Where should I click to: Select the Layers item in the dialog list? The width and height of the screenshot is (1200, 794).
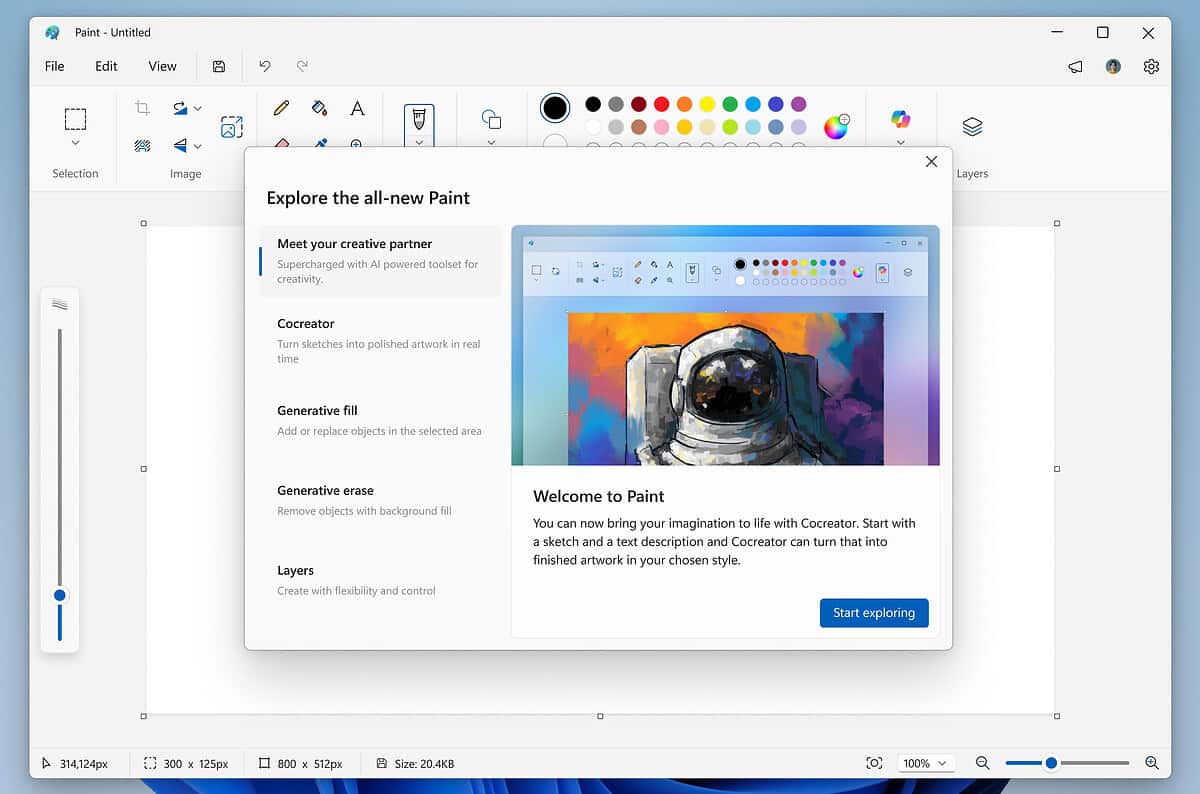[x=380, y=580]
